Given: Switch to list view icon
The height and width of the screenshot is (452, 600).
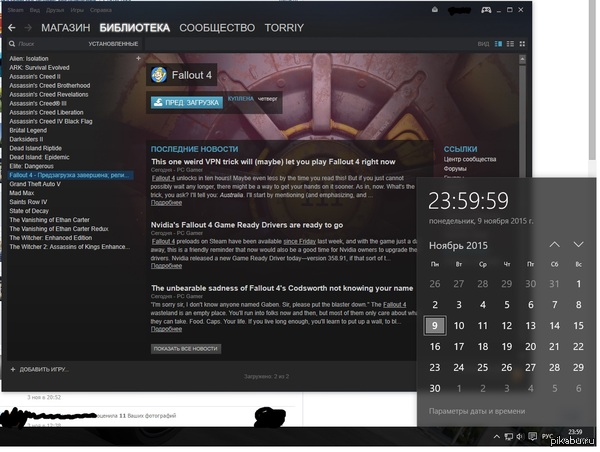Looking at the screenshot, I should point(510,44).
